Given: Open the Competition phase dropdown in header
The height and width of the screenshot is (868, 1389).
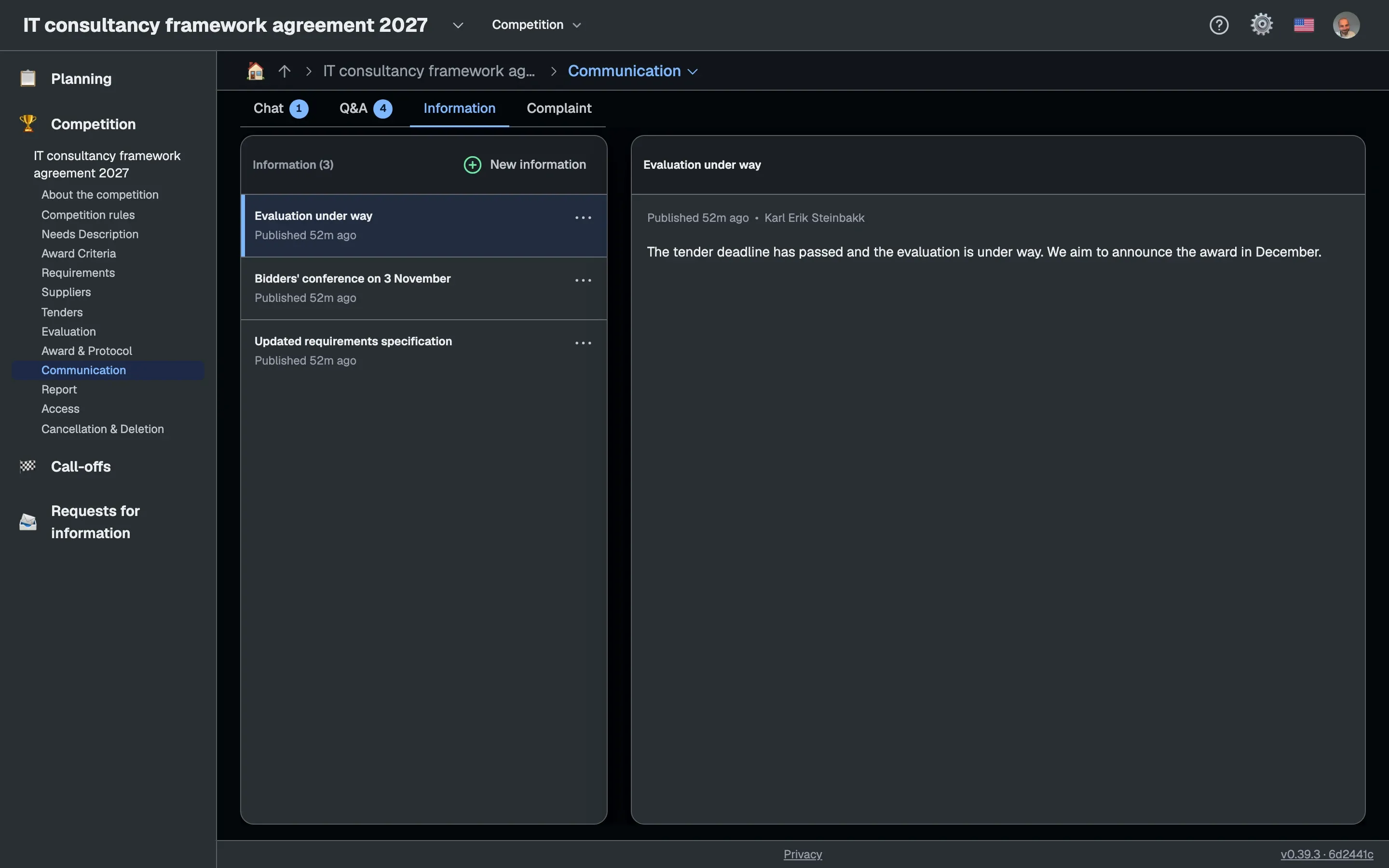Looking at the screenshot, I should pyautogui.click(x=536, y=25).
